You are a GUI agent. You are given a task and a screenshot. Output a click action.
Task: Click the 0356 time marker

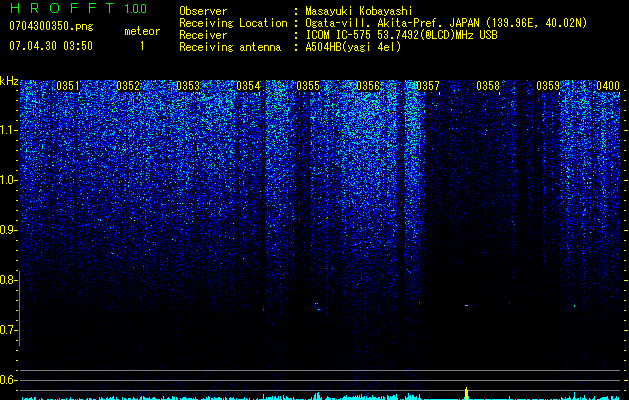(x=368, y=85)
